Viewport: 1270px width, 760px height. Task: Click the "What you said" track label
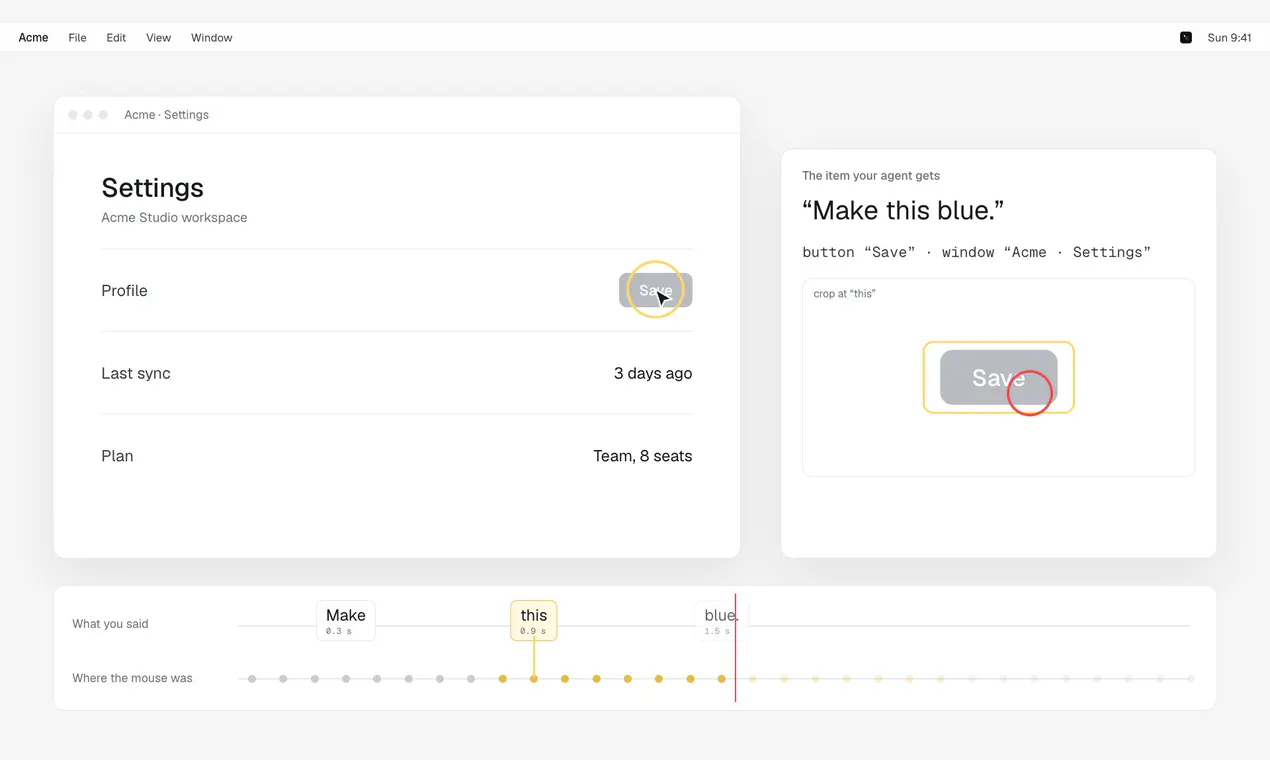pos(110,624)
